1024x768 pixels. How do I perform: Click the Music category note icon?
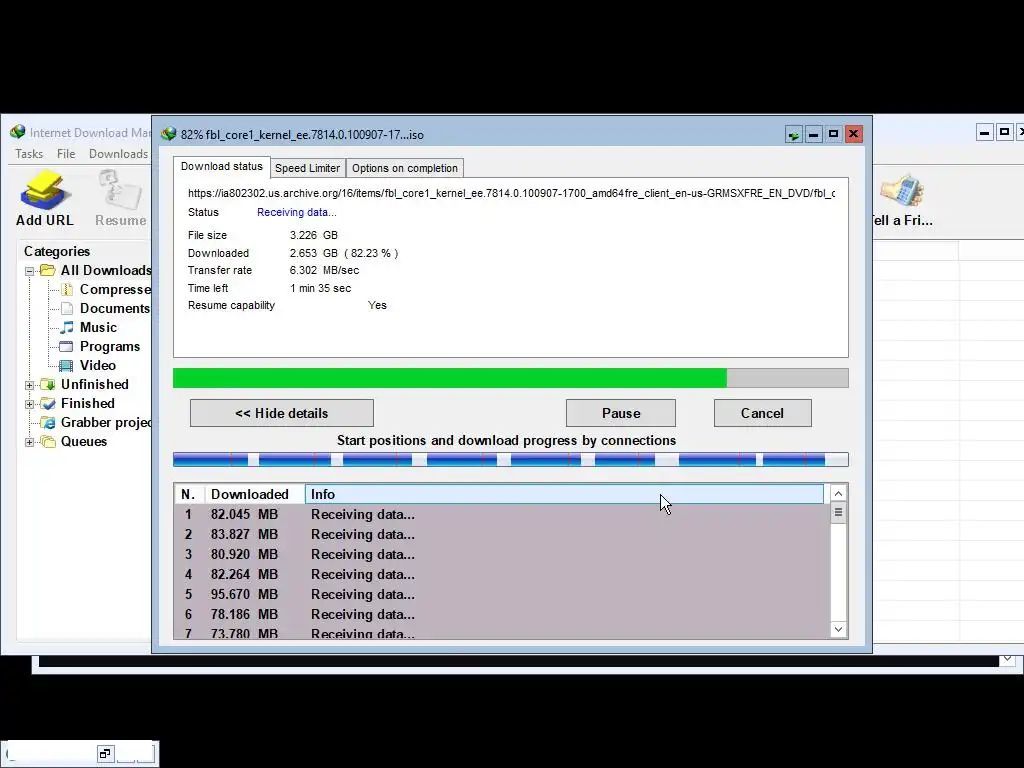(x=67, y=327)
